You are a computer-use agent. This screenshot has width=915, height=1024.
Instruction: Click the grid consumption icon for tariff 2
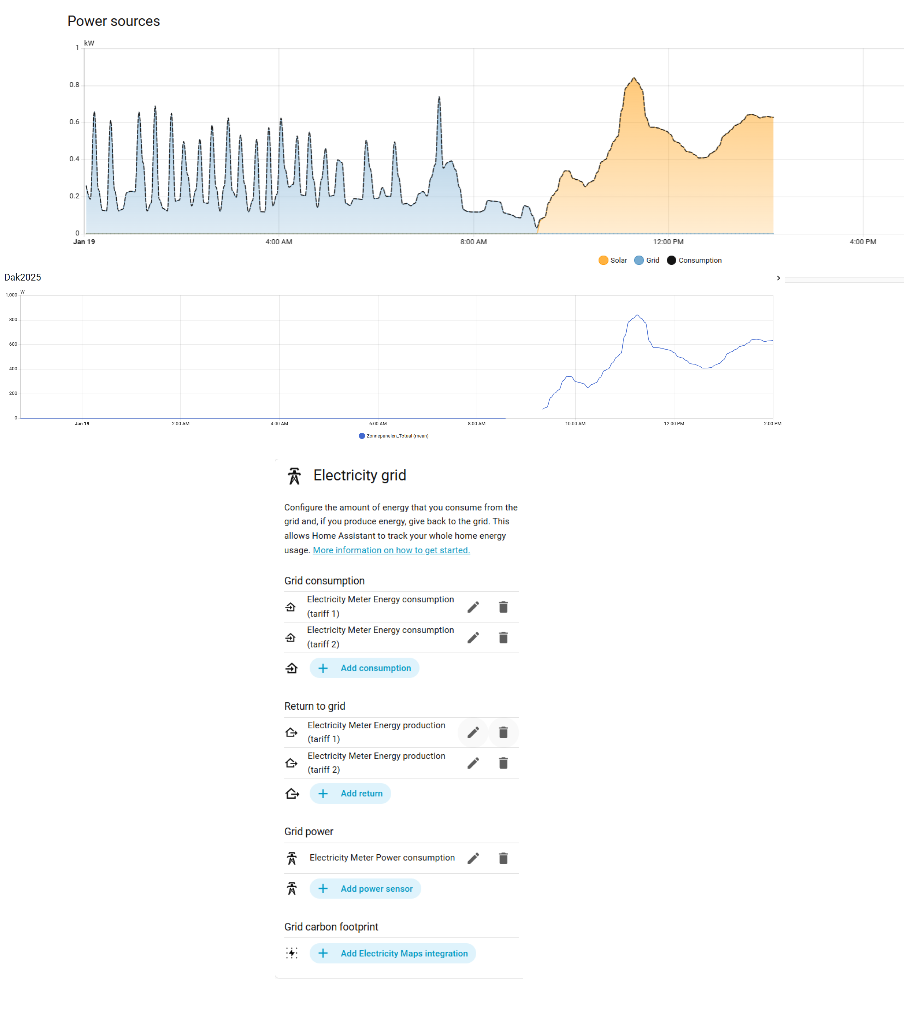click(x=291, y=637)
